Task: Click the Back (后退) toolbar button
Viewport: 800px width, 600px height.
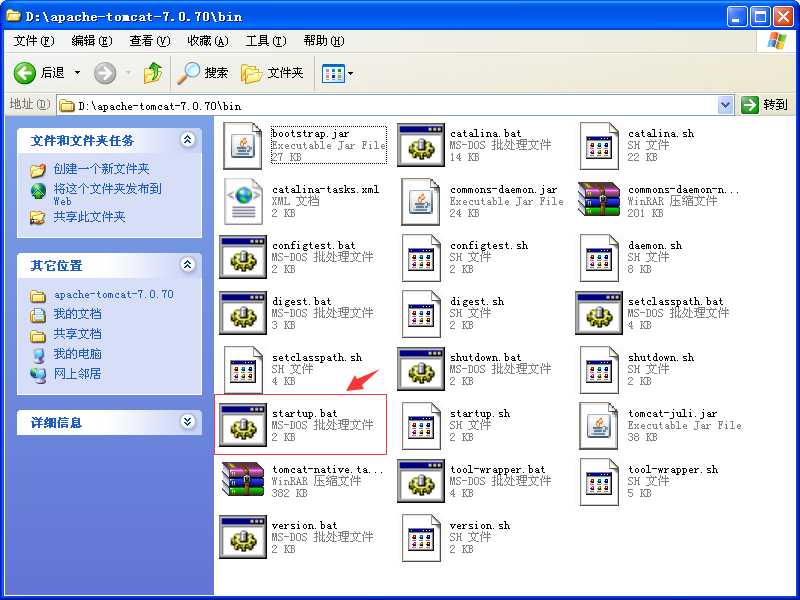Action: point(40,73)
